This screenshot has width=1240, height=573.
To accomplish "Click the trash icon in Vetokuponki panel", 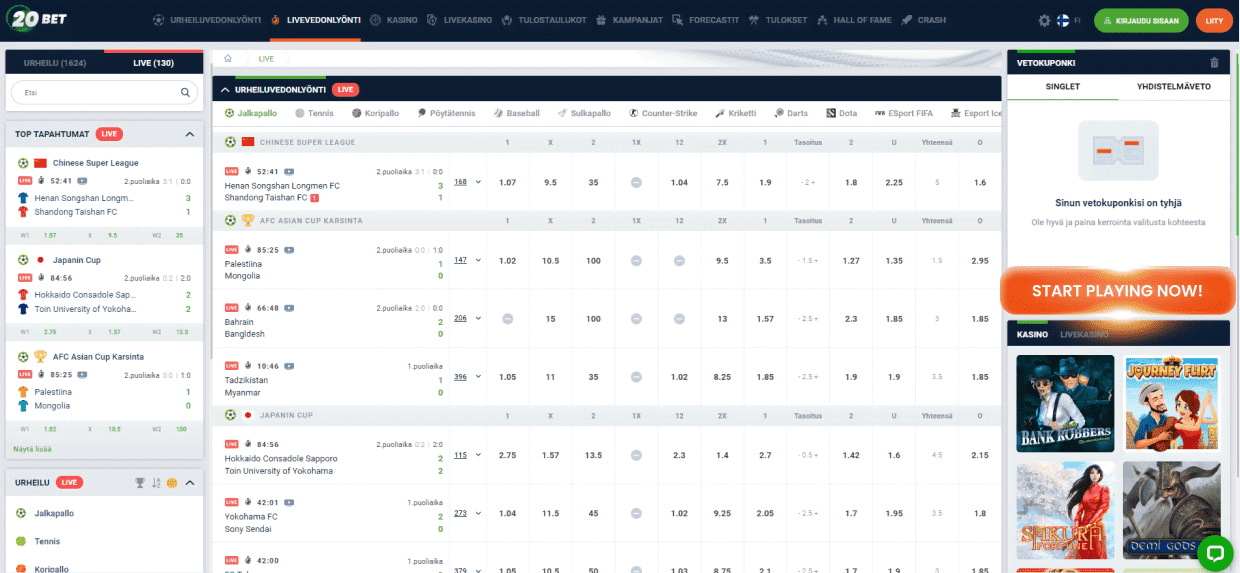I will click(1214, 62).
